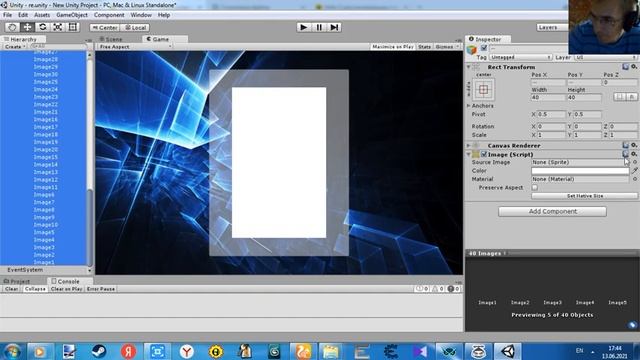Enable the Preserve Aspect checkbox
Viewport: 640px width, 360px height.
tap(535, 187)
